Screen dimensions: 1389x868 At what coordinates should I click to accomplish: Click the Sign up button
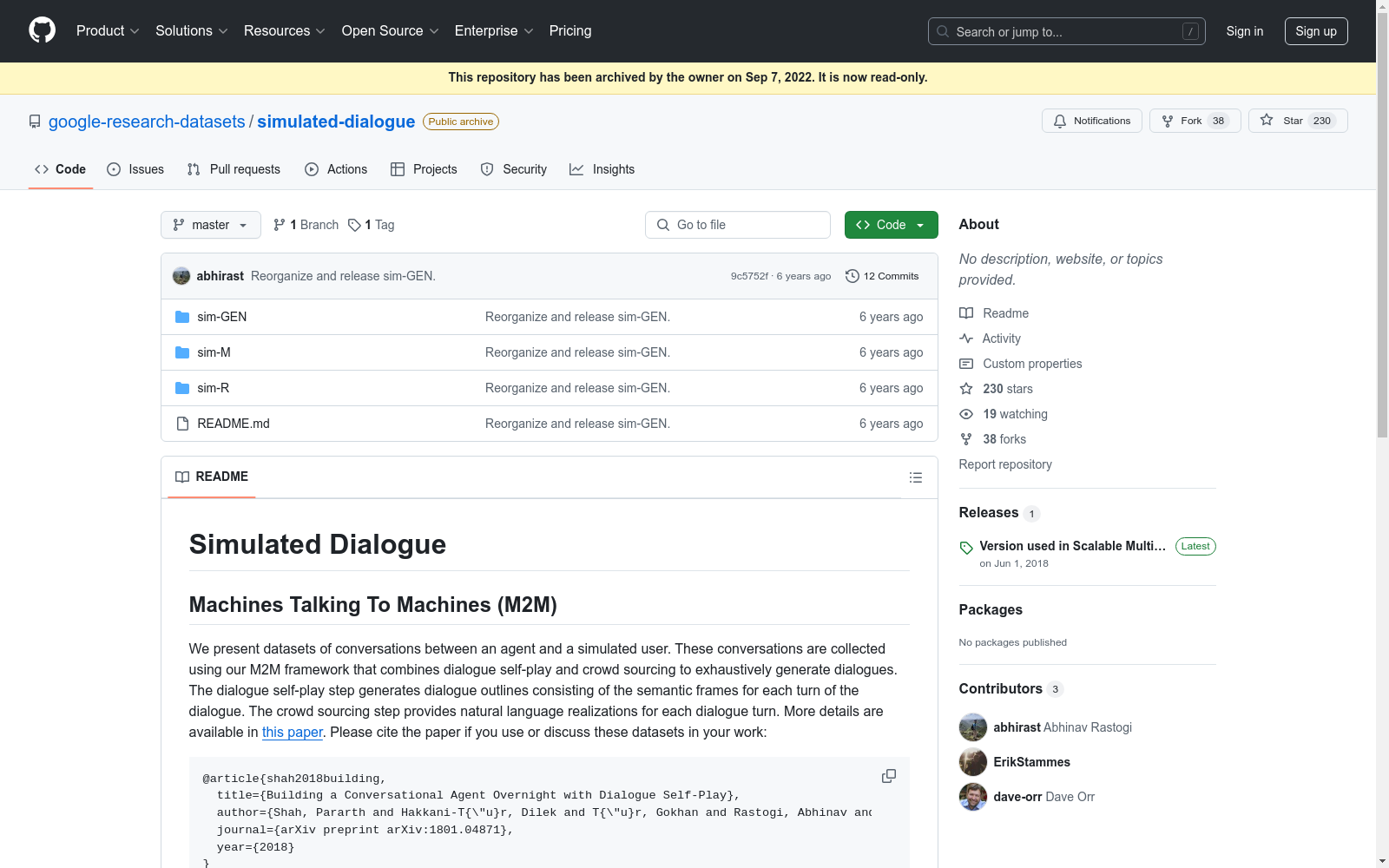pos(1316,31)
